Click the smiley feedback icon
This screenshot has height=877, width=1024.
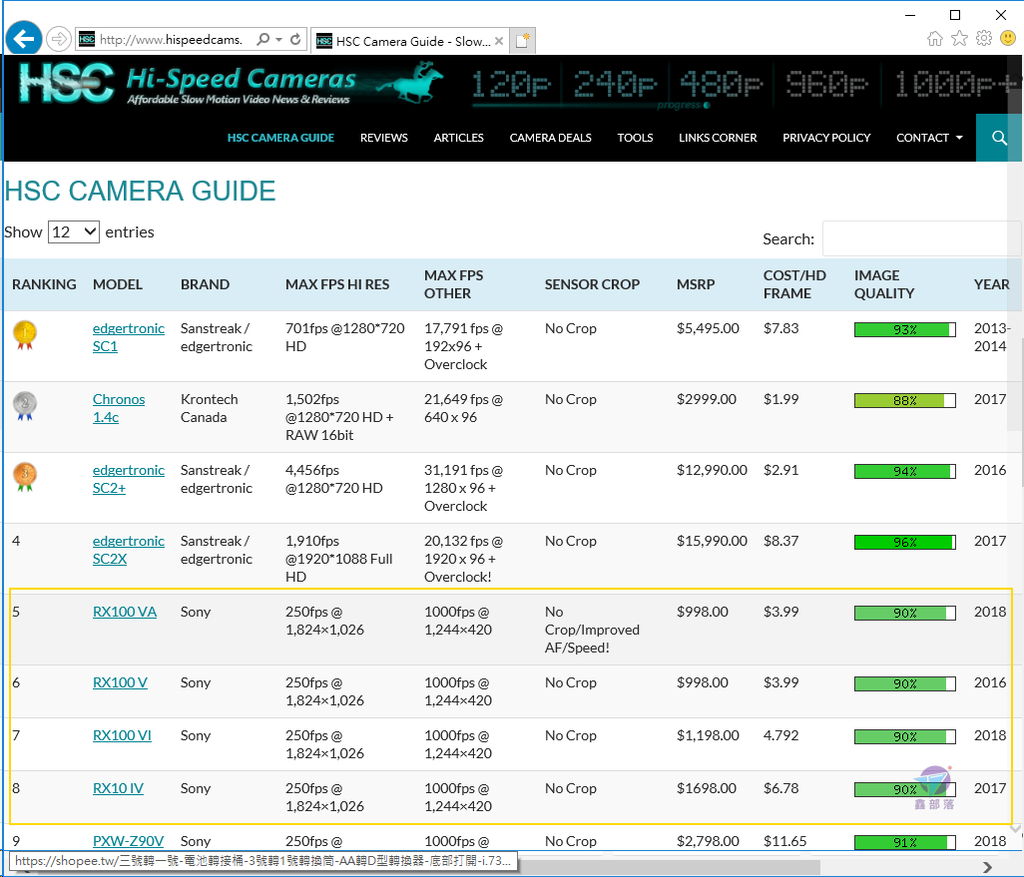1008,39
